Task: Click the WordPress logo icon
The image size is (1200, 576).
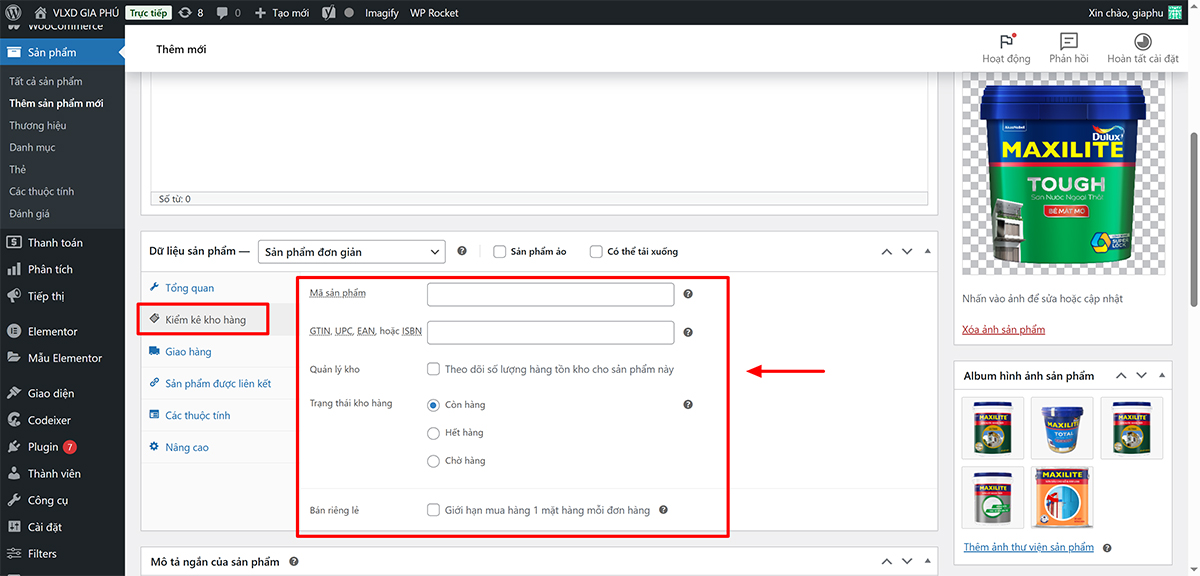Action: click(13, 13)
